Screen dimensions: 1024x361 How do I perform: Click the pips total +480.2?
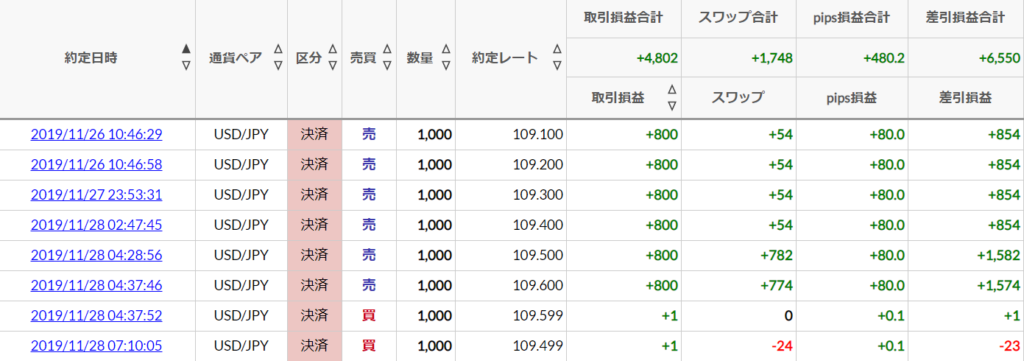(884, 58)
